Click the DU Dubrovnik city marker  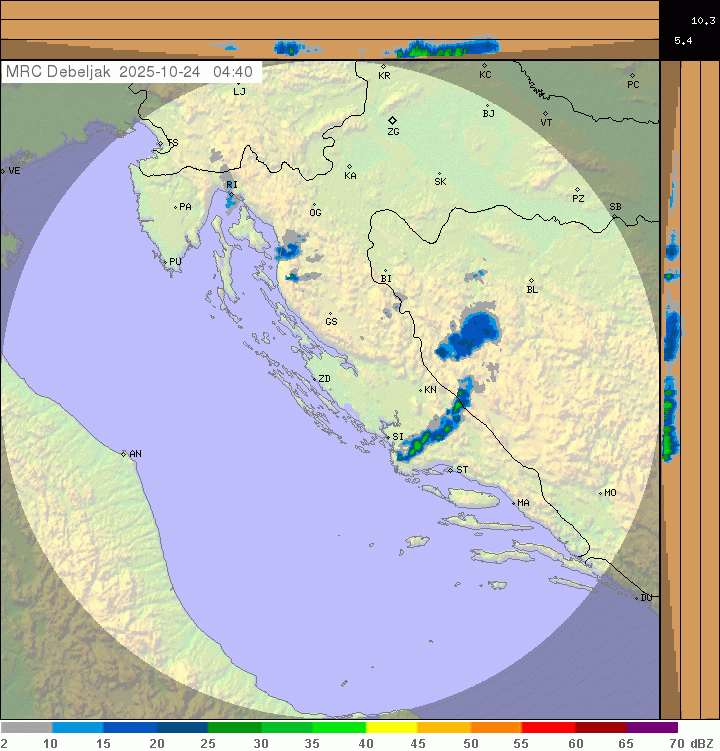click(x=637, y=598)
